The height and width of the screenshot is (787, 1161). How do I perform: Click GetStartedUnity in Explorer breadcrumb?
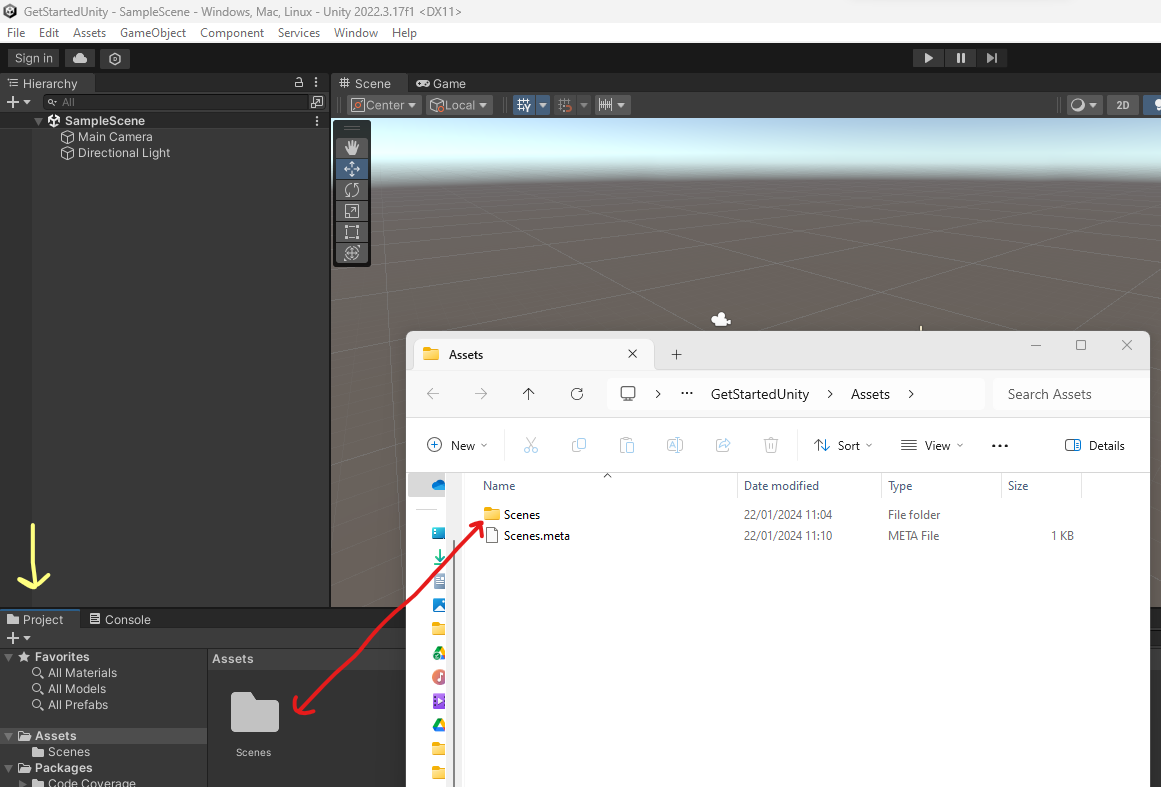[760, 394]
